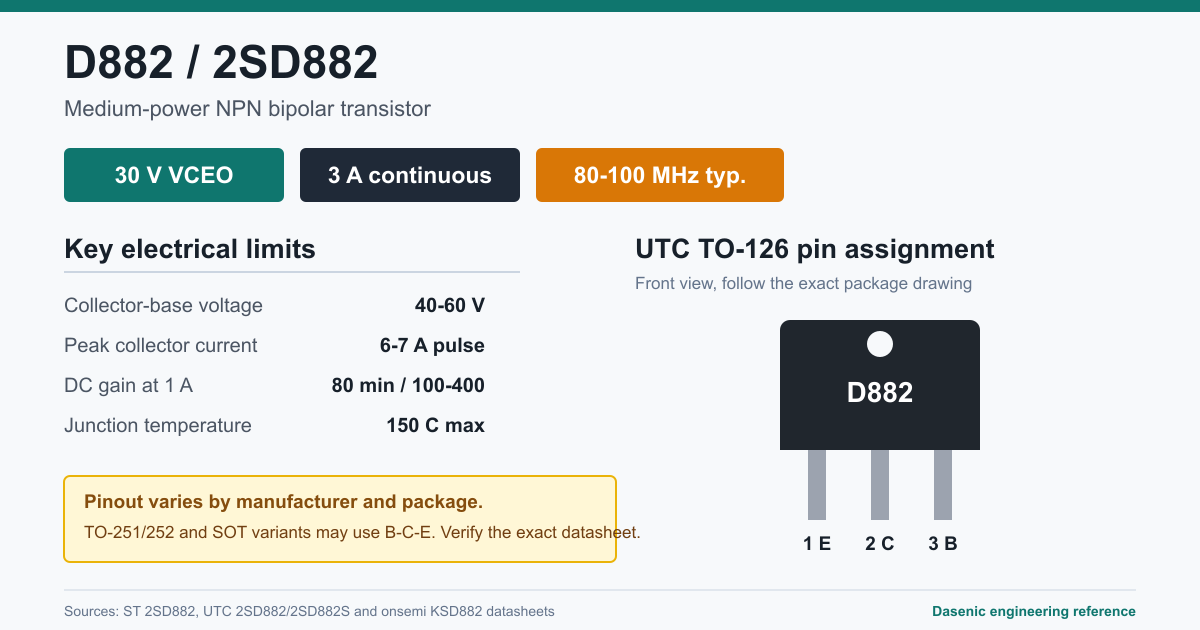Click the Medium-power NPN bipolar transistor subtitle
The height and width of the screenshot is (630, 1200).
pyautogui.click(x=247, y=109)
